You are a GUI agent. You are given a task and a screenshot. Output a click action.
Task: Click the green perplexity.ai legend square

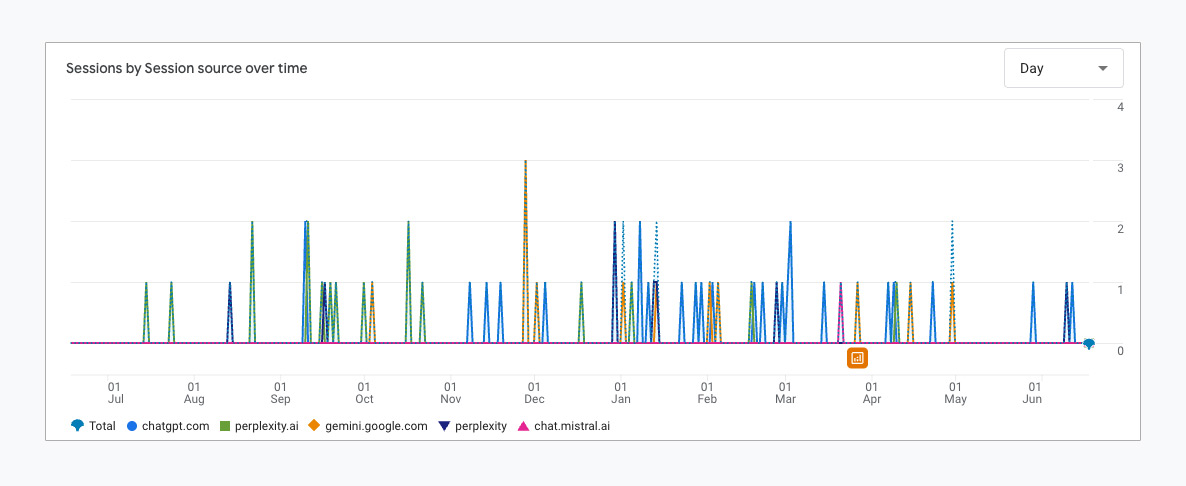point(225,426)
